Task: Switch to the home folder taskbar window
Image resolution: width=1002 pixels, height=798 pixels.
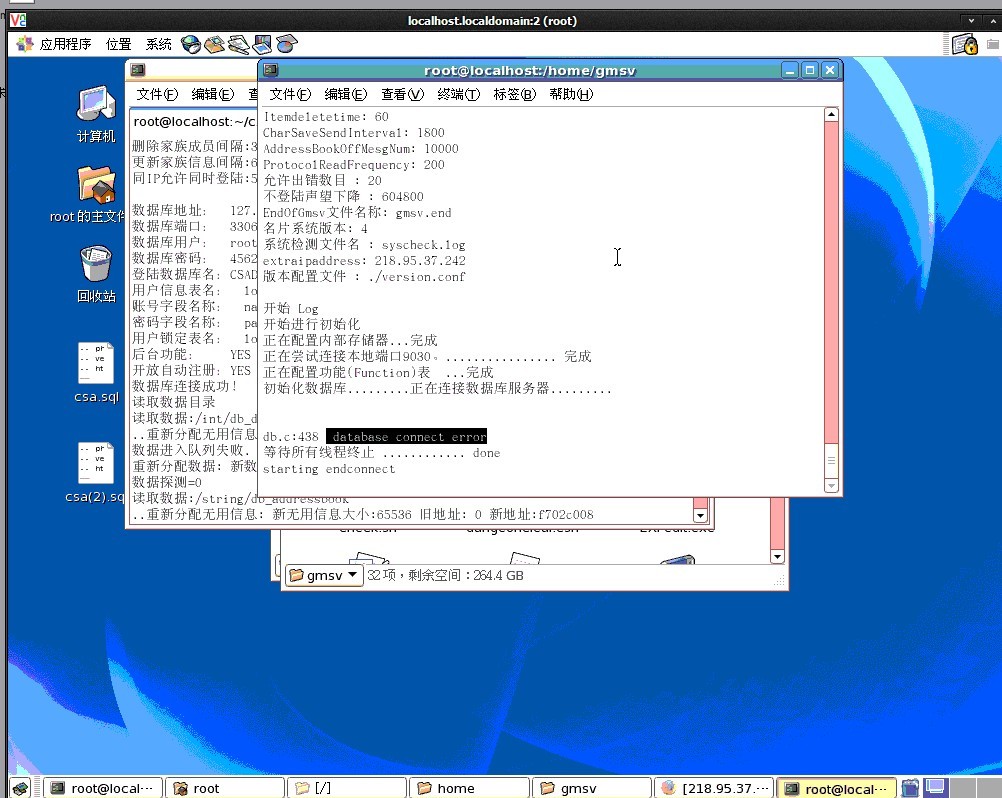Action: tap(469, 788)
